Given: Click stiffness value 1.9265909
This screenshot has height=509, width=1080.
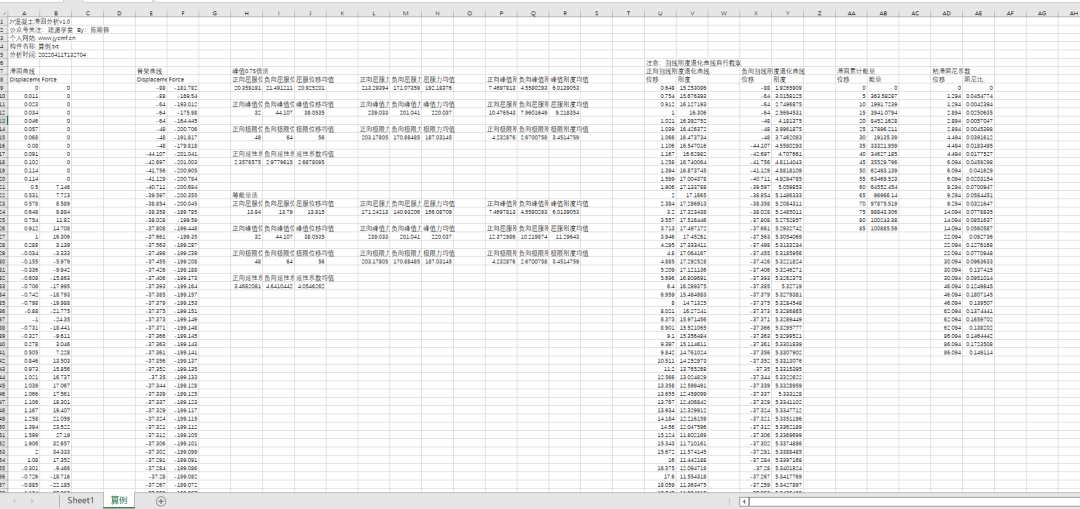Looking at the screenshot, I should [x=788, y=87].
